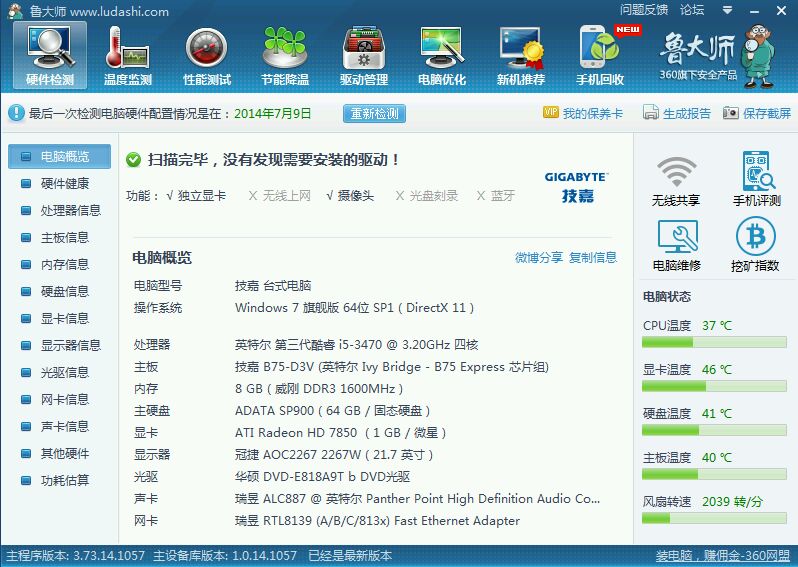Click 复制信息 copy info link
The width and height of the screenshot is (798, 567).
coord(593,258)
